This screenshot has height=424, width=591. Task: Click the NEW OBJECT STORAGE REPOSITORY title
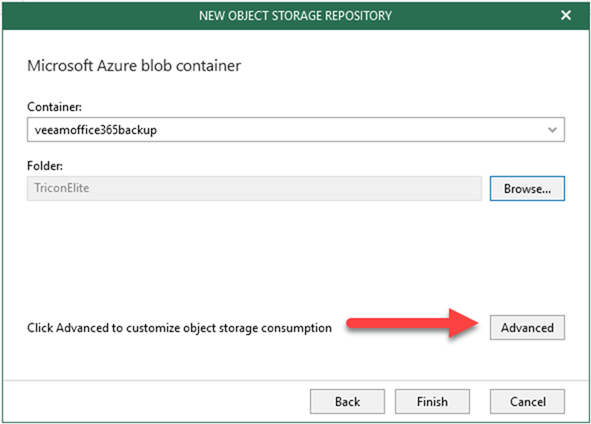pyautogui.click(x=296, y=16)
